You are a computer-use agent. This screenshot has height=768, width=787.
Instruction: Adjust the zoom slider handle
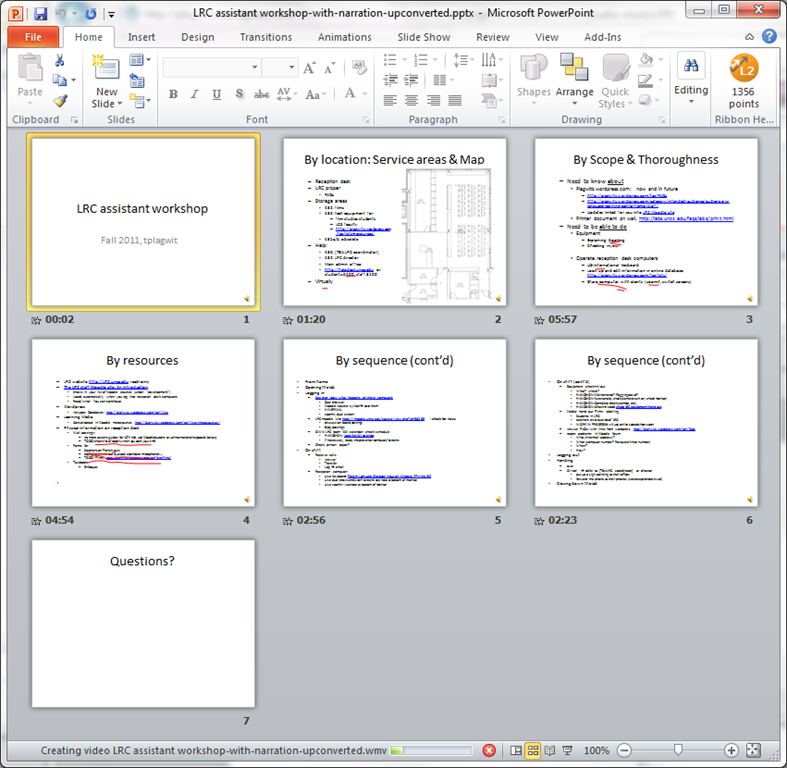(x=678, y=750)
